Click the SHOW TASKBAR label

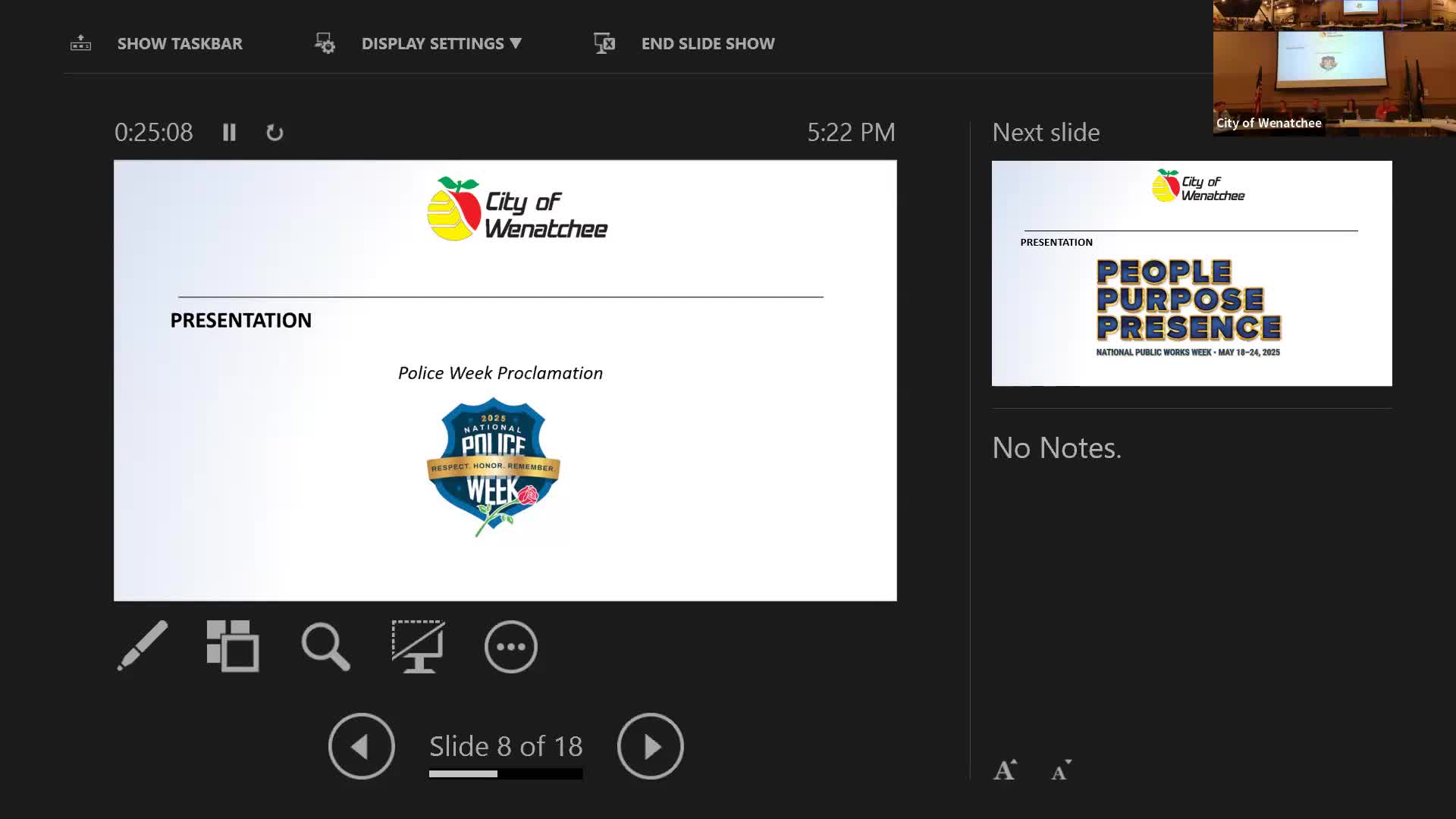180,44
